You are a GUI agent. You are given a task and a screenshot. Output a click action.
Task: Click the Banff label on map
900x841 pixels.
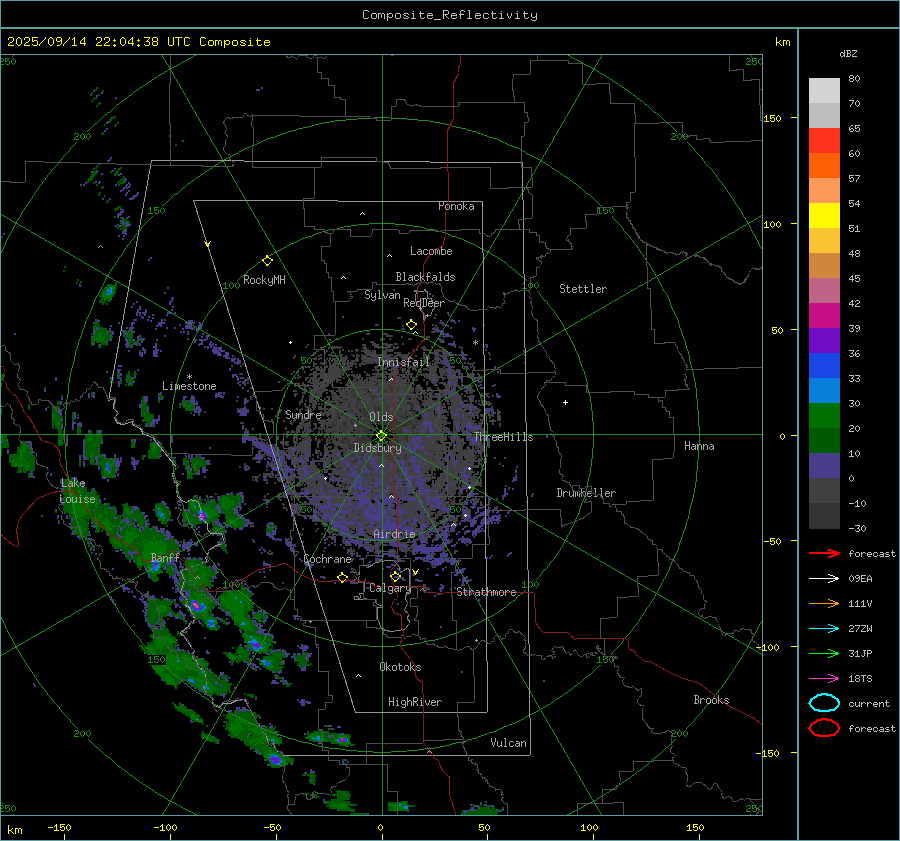point(165,557)
